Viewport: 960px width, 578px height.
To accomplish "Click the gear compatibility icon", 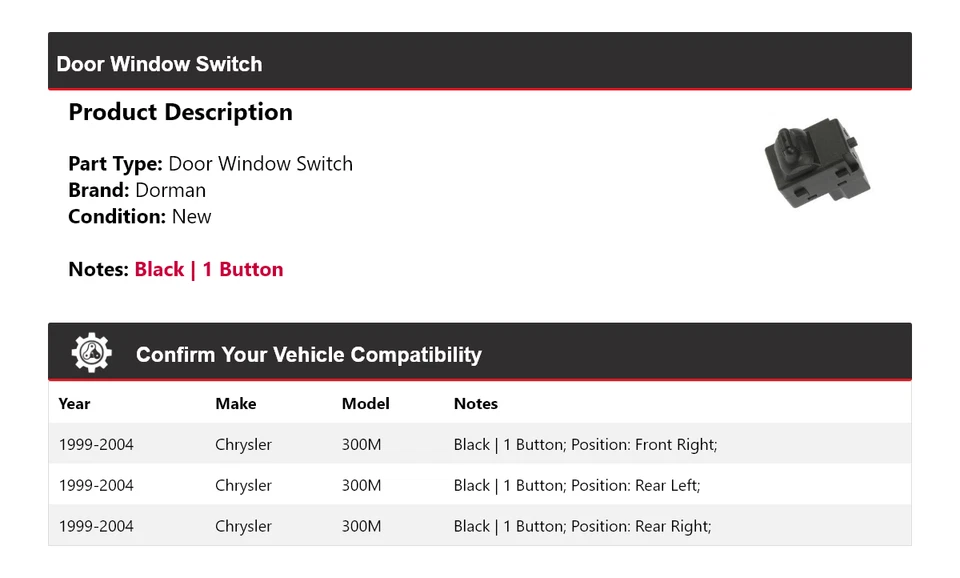I will pos(92,353).
